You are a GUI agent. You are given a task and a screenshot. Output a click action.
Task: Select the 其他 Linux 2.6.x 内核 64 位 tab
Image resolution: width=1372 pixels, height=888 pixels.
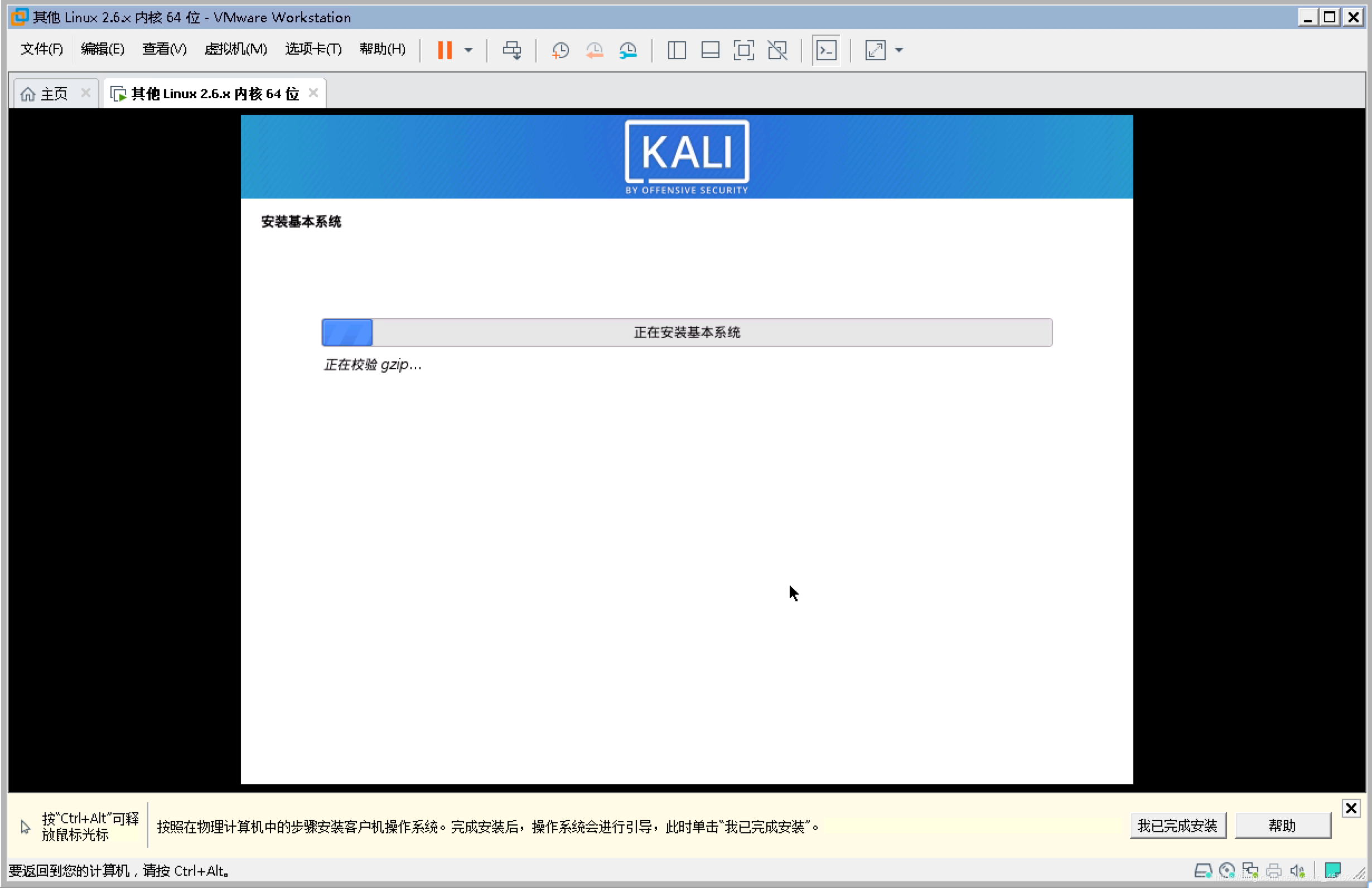215,93
